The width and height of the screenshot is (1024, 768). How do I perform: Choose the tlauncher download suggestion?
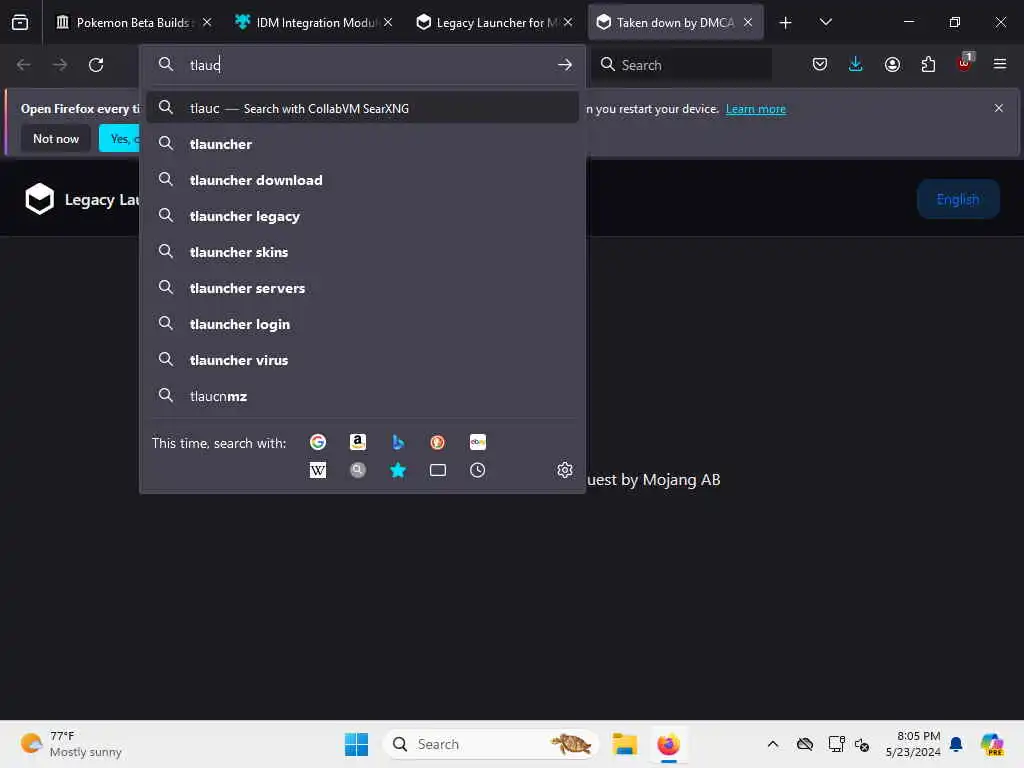point(362,180)
